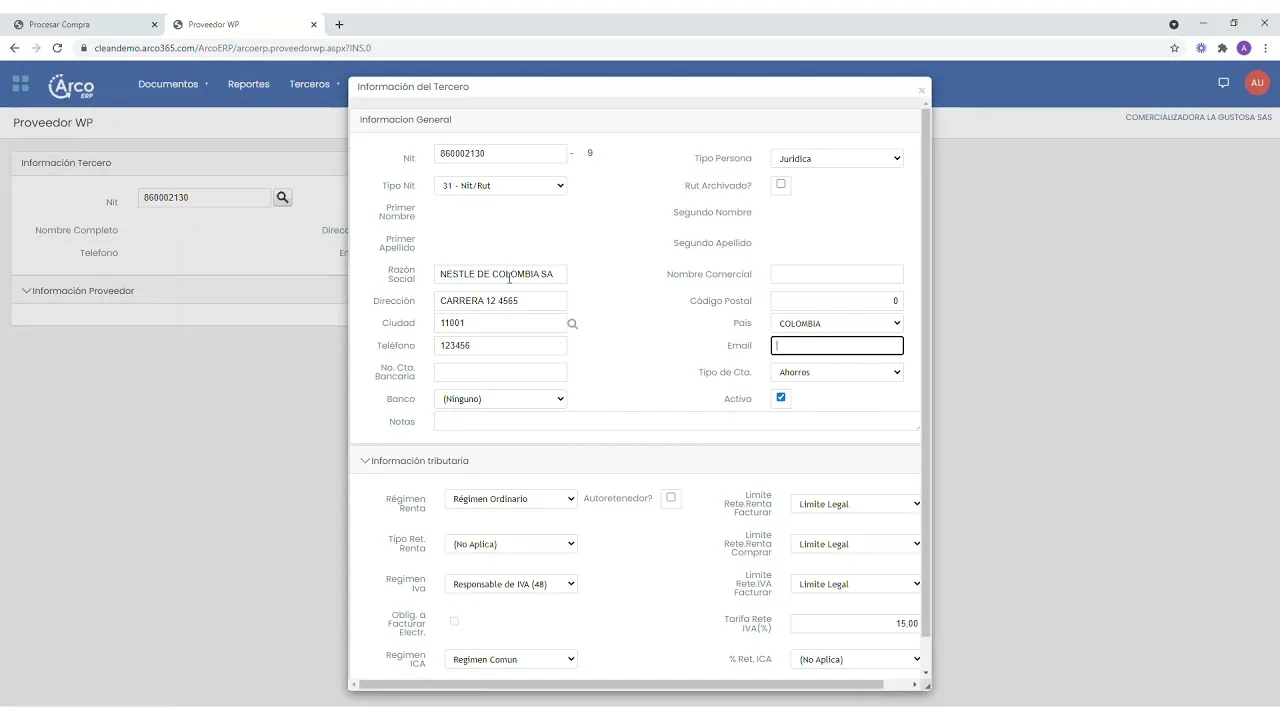Close the Información del Tercero dialog

(x=921, y=91)
